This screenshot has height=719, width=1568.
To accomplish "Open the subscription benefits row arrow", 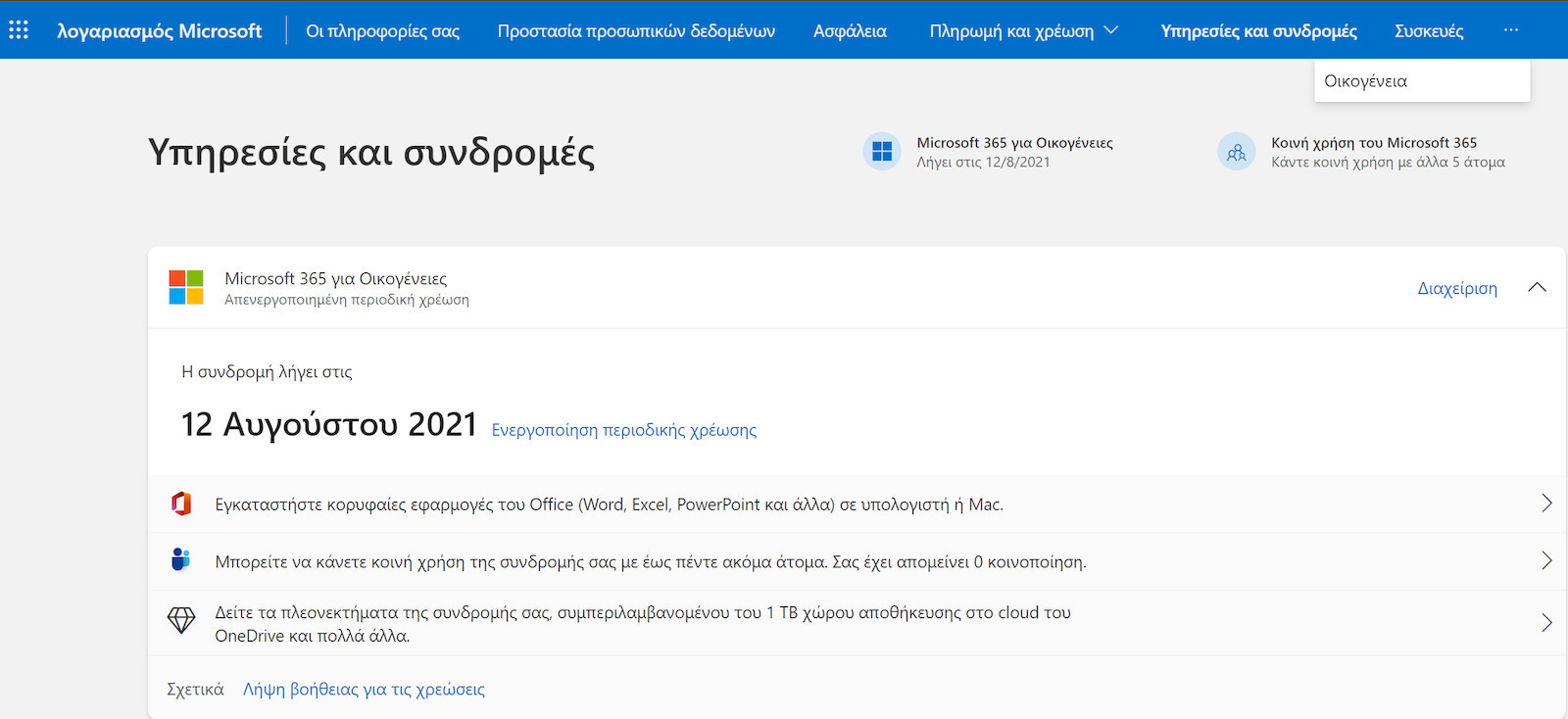I will [1546, 623].
